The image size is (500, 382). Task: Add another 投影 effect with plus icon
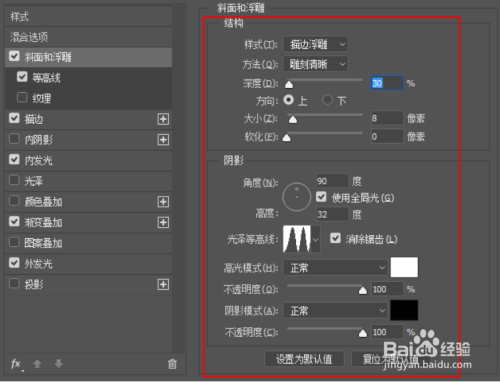coord(163,285)
